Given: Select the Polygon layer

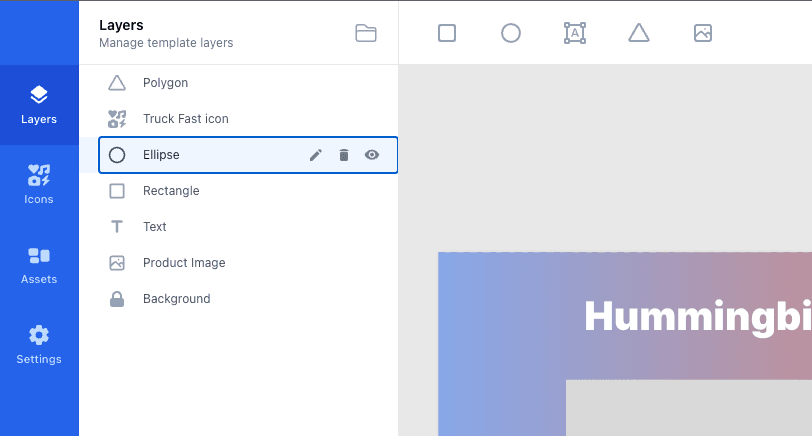Looking at the screenshot, I should (165, 83).
